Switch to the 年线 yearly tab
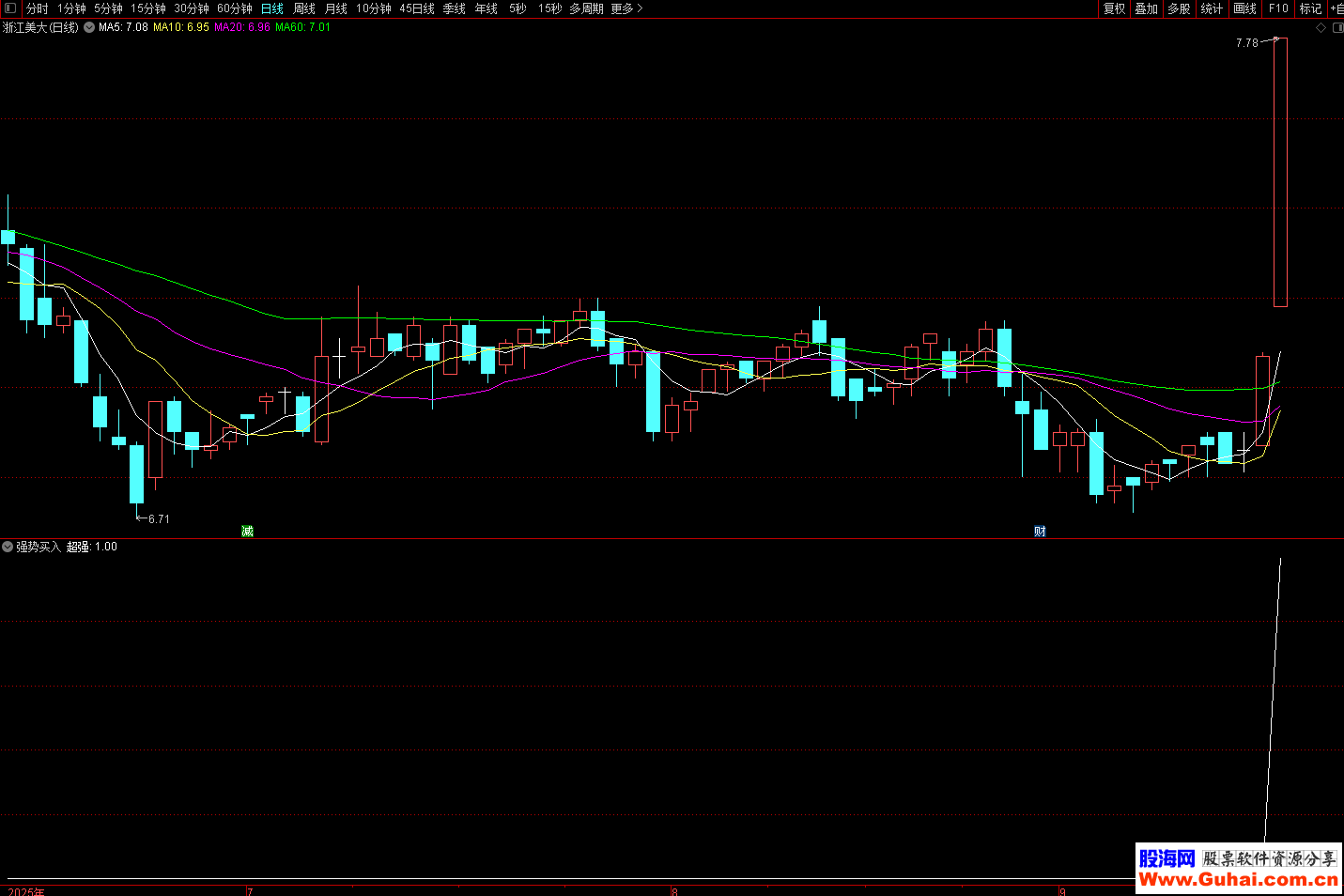 tap(487, 8)
